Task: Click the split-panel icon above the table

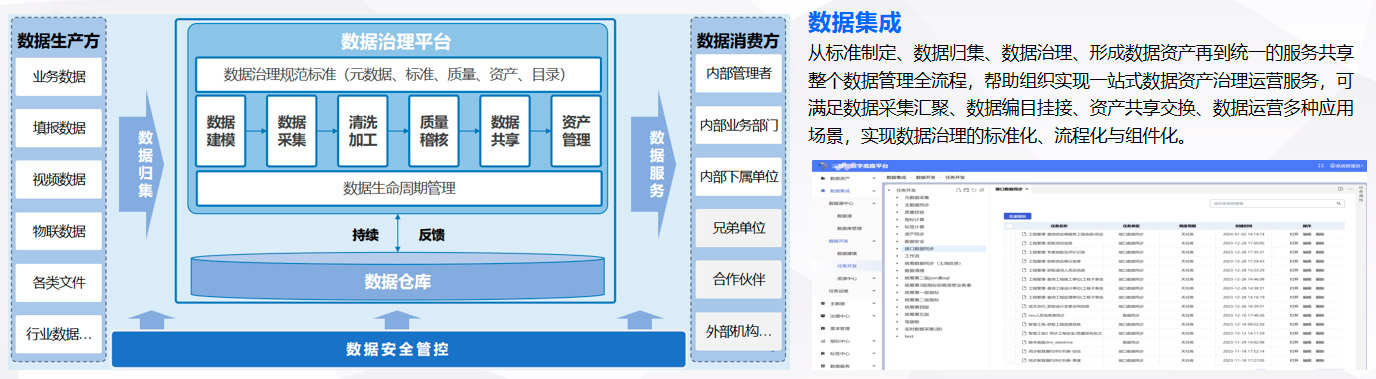Action: [x=1340, y=189]
